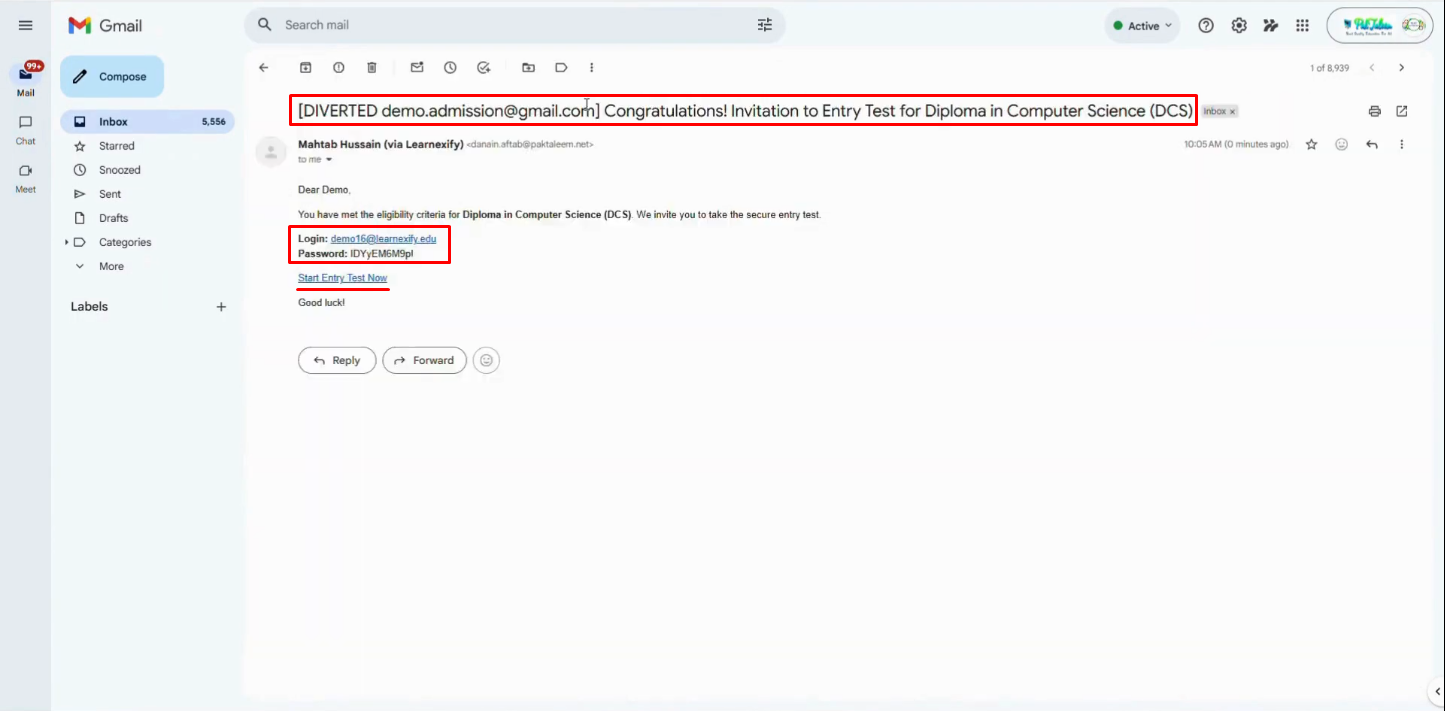Open more actions menu in top toolbar
Screen dimensions: 1445x711
click(x=592, y=68)
